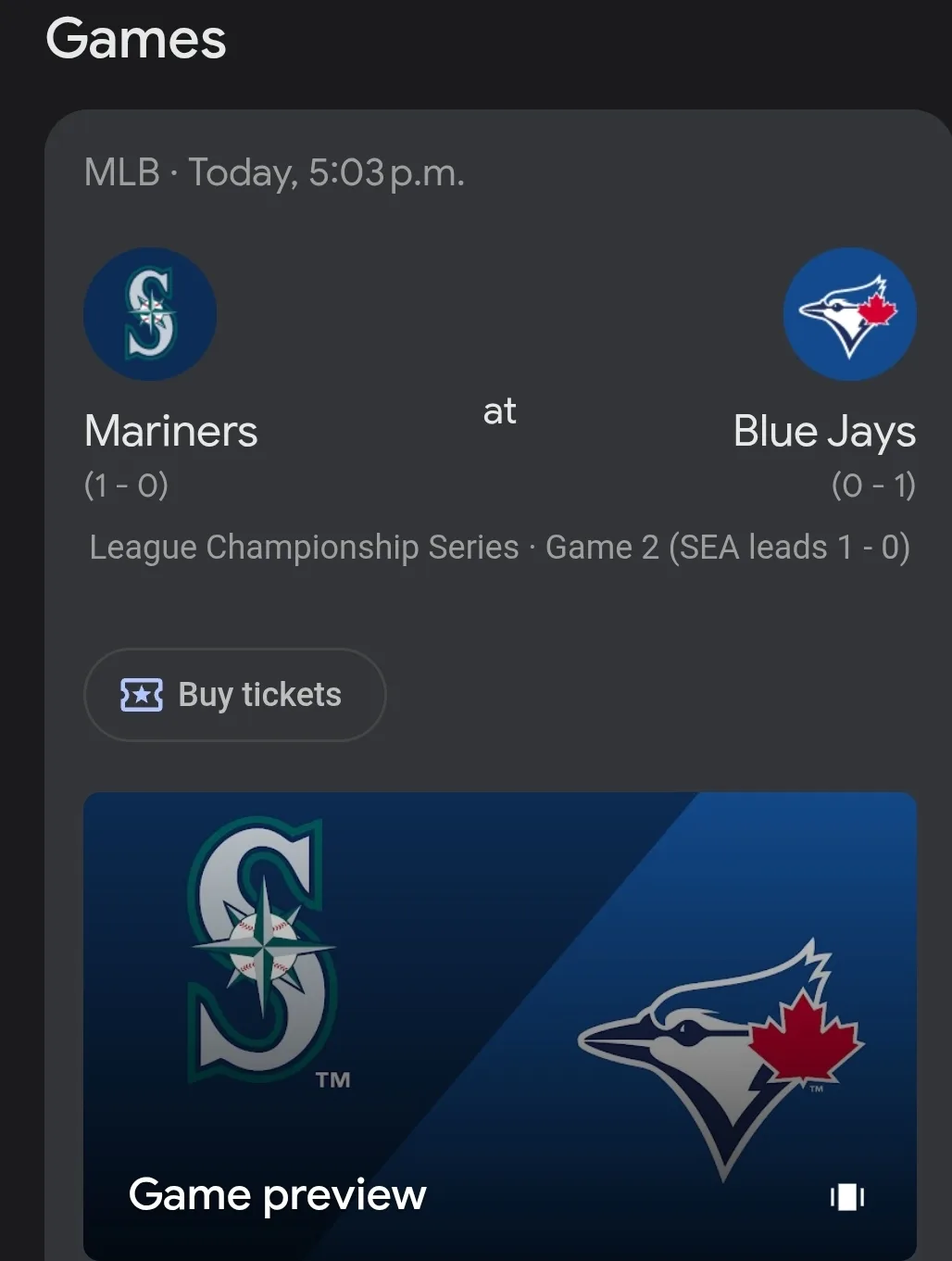The image size is (952, 1261).
Task: Click the Mariners (1 - 0) record
Action: tap(127, 485)
